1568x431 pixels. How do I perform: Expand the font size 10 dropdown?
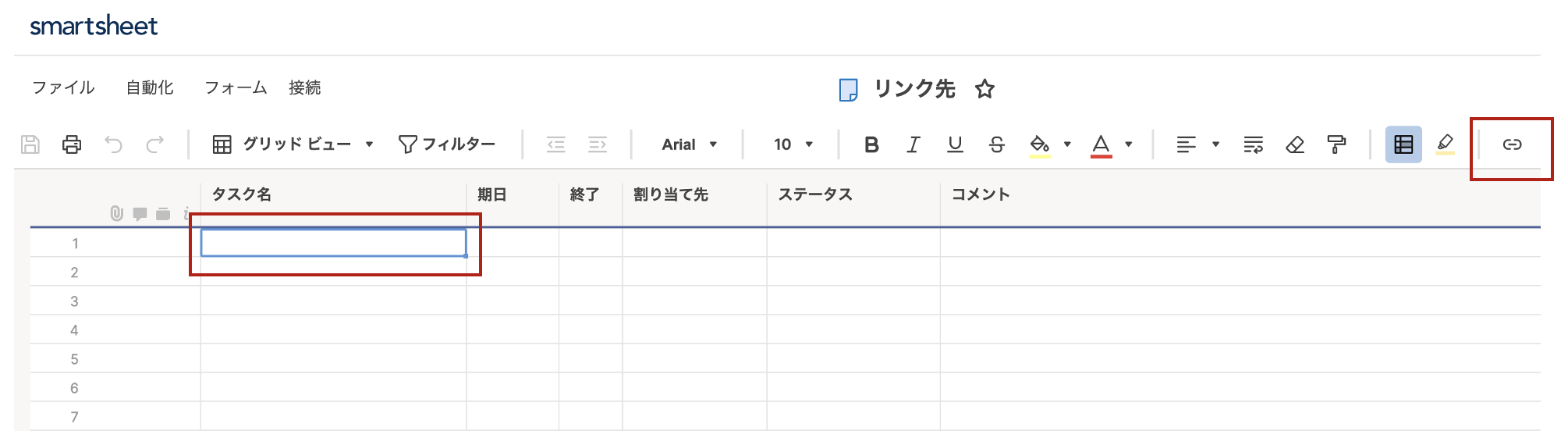[793, 144]
